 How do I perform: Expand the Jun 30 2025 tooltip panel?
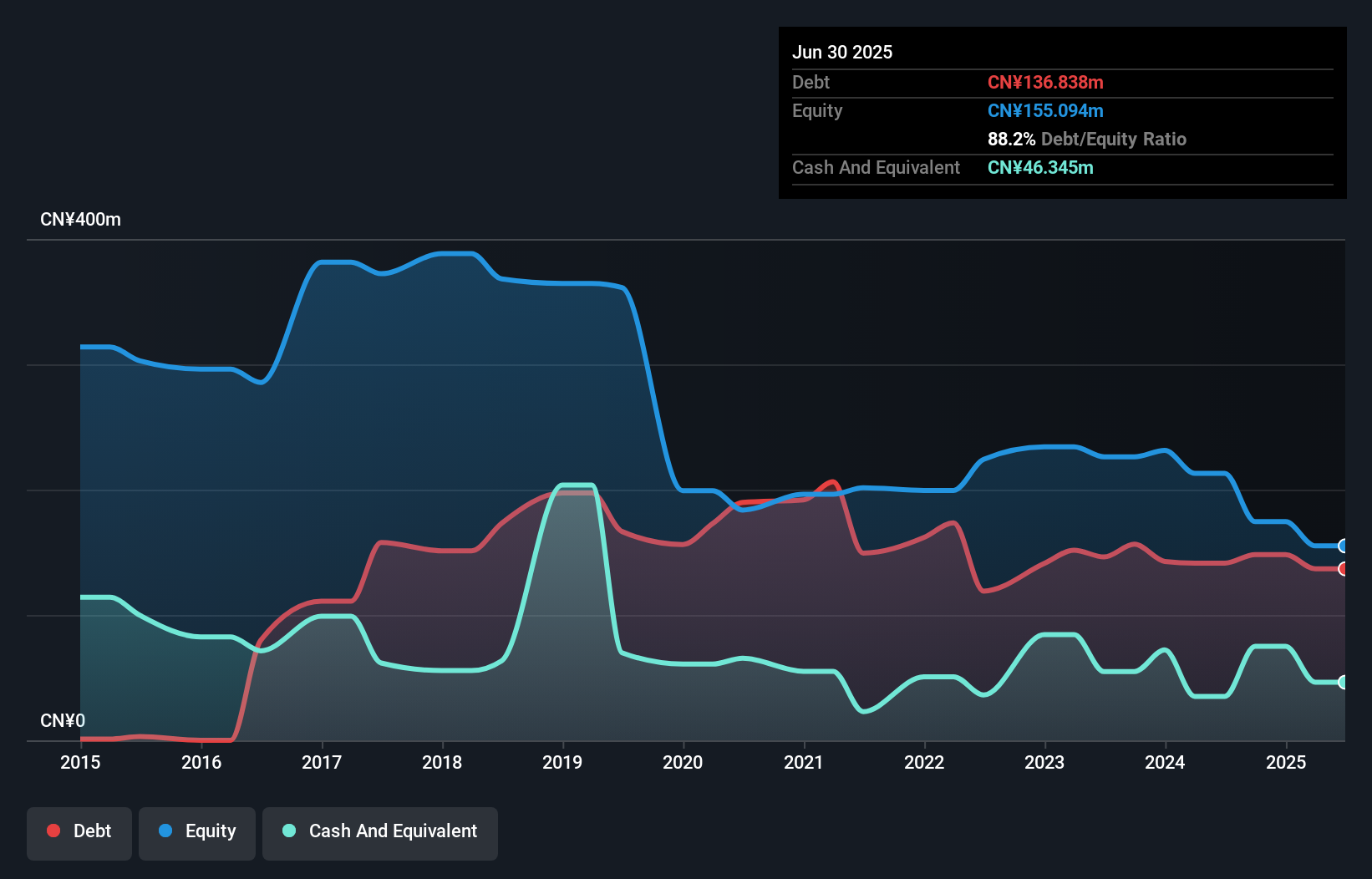pos(842,52)
